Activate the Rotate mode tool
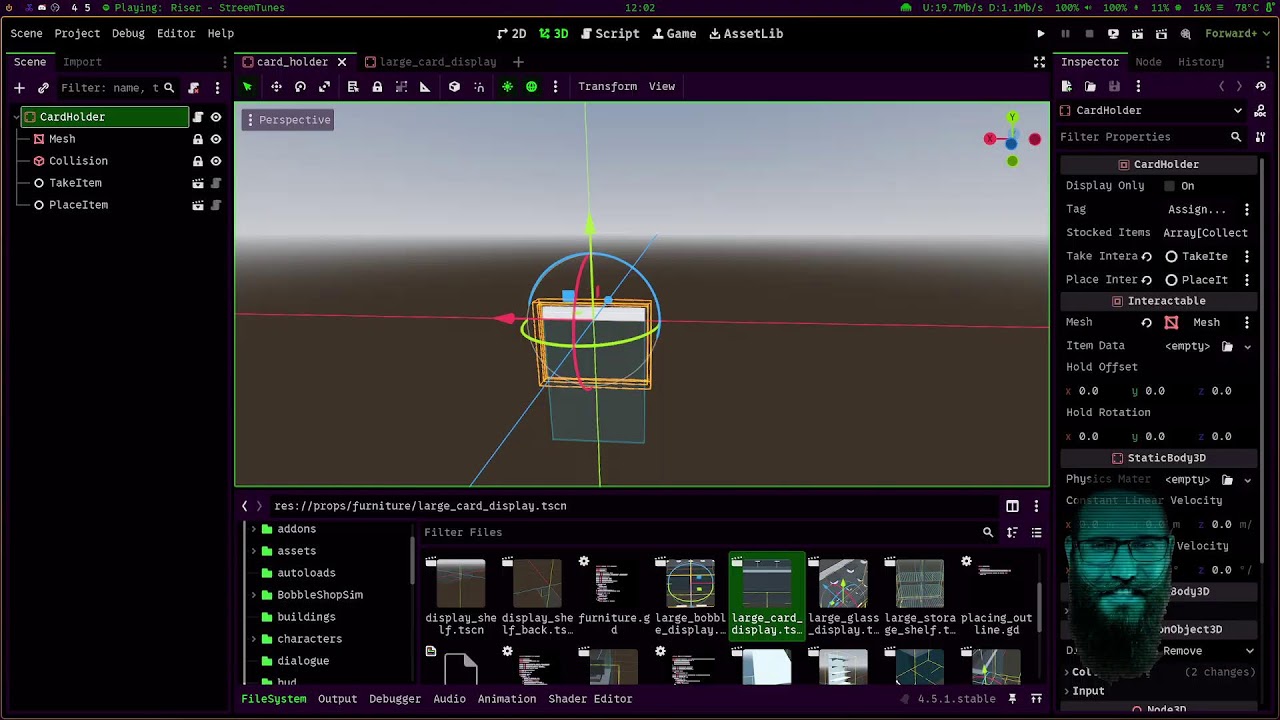The height and width of the screenshot is (720, 1280). pos(300,87)
